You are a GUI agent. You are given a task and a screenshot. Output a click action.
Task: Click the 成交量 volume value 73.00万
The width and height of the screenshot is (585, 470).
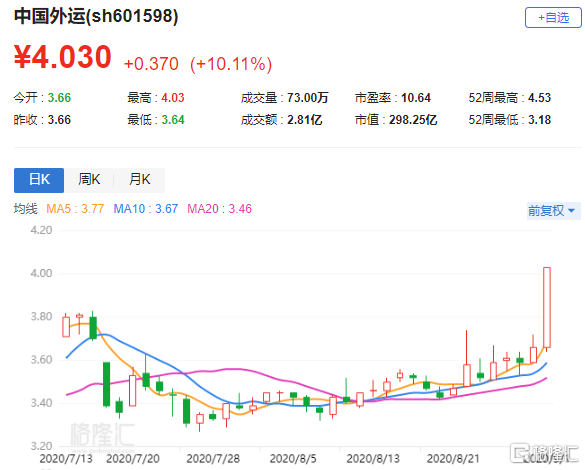307,98
